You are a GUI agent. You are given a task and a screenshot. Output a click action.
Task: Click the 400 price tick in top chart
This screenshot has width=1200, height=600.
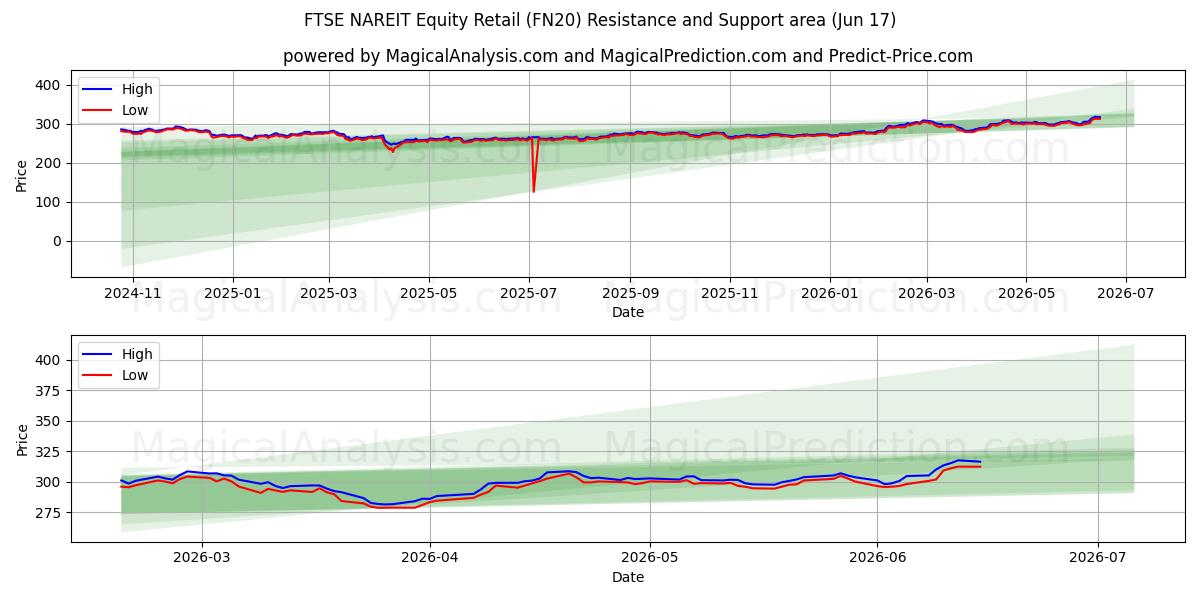click(x=50, y=86)
